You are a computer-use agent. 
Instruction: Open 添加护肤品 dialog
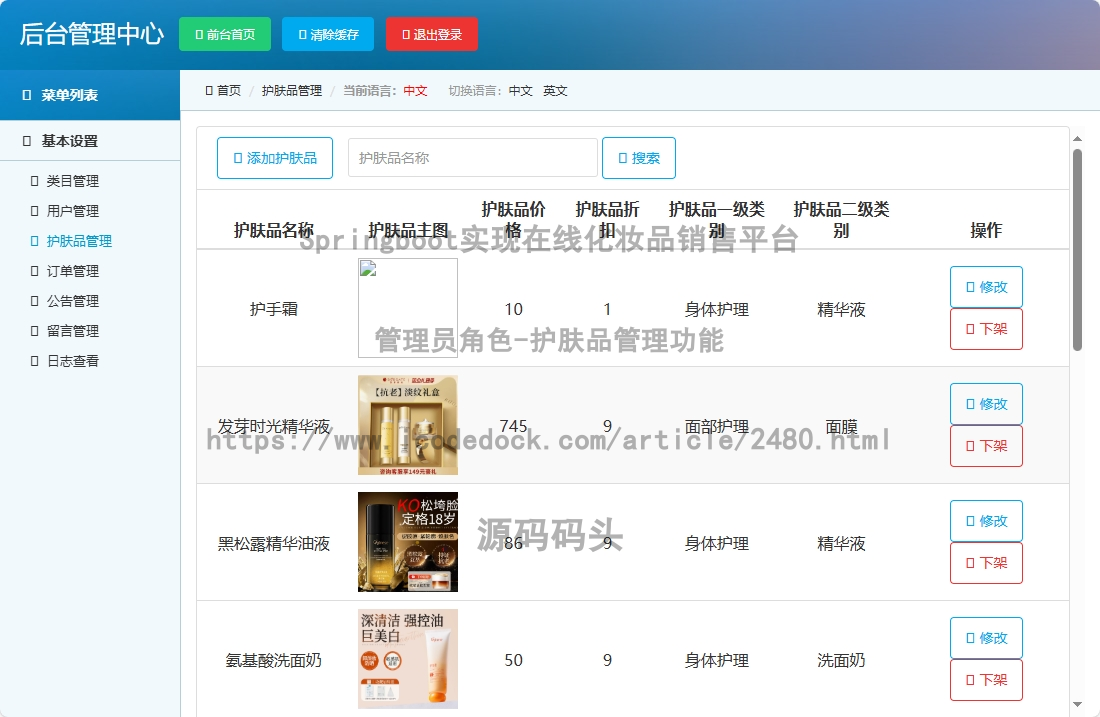click(x=275, y=158)
